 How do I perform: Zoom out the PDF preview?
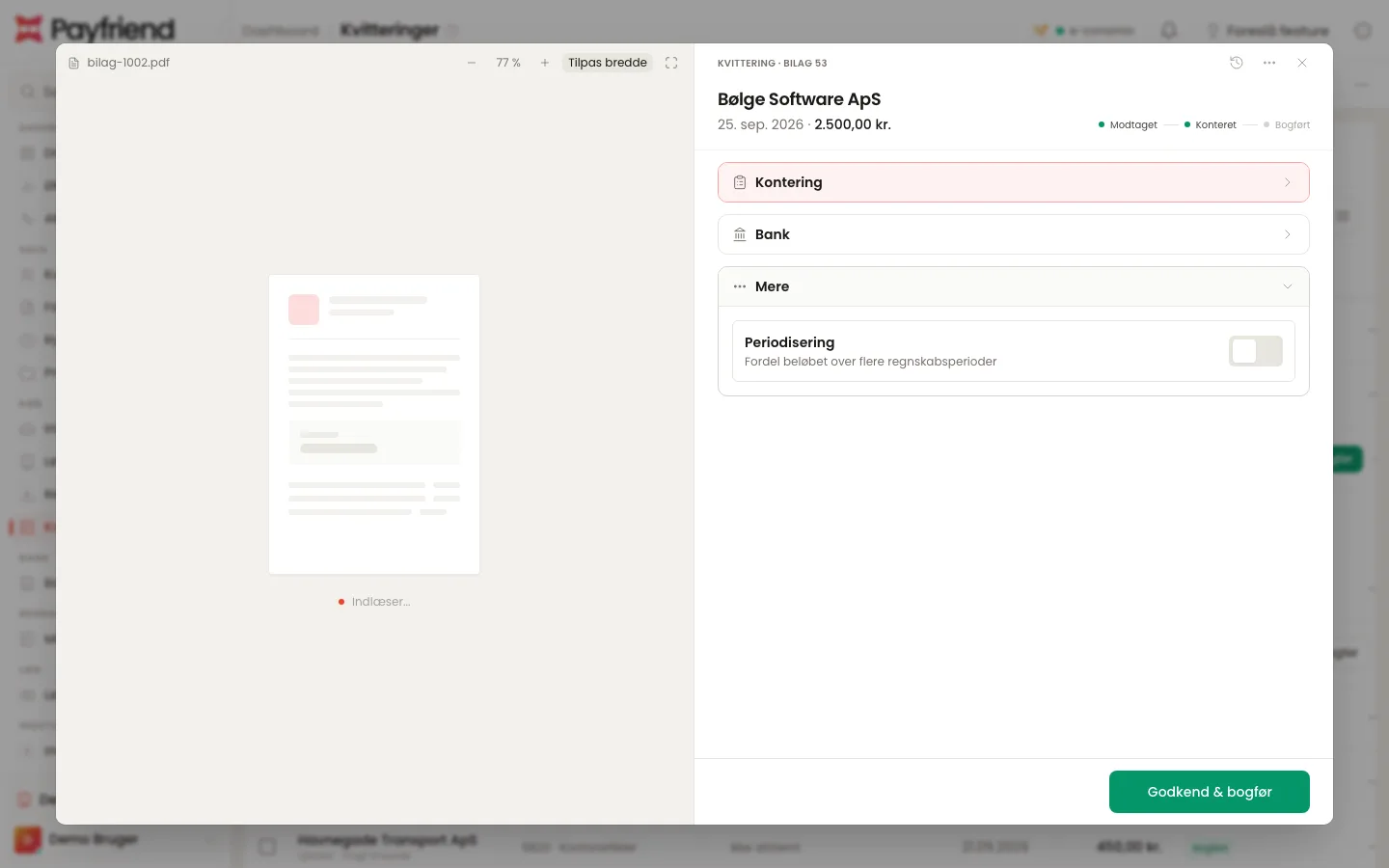pos(472,63)
